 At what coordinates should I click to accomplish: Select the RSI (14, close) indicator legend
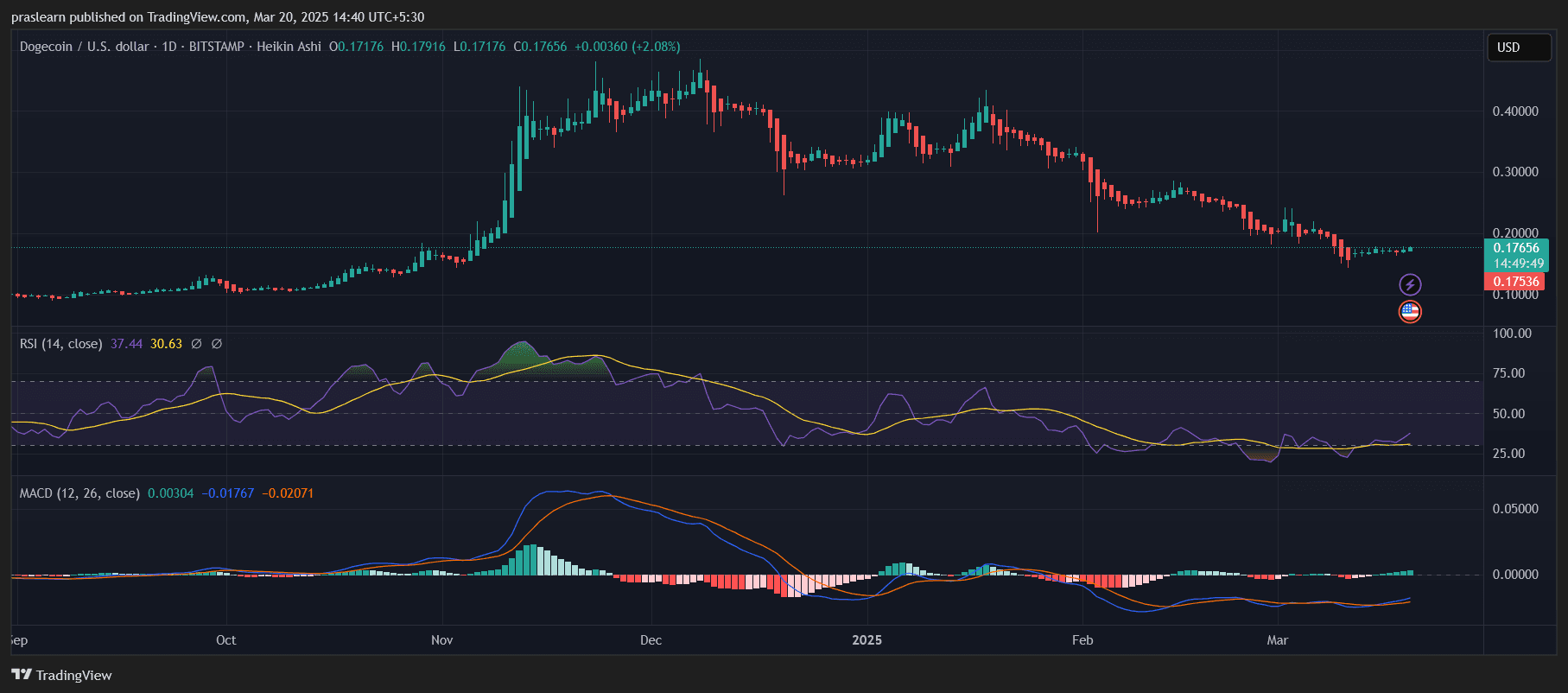point(60,344)
